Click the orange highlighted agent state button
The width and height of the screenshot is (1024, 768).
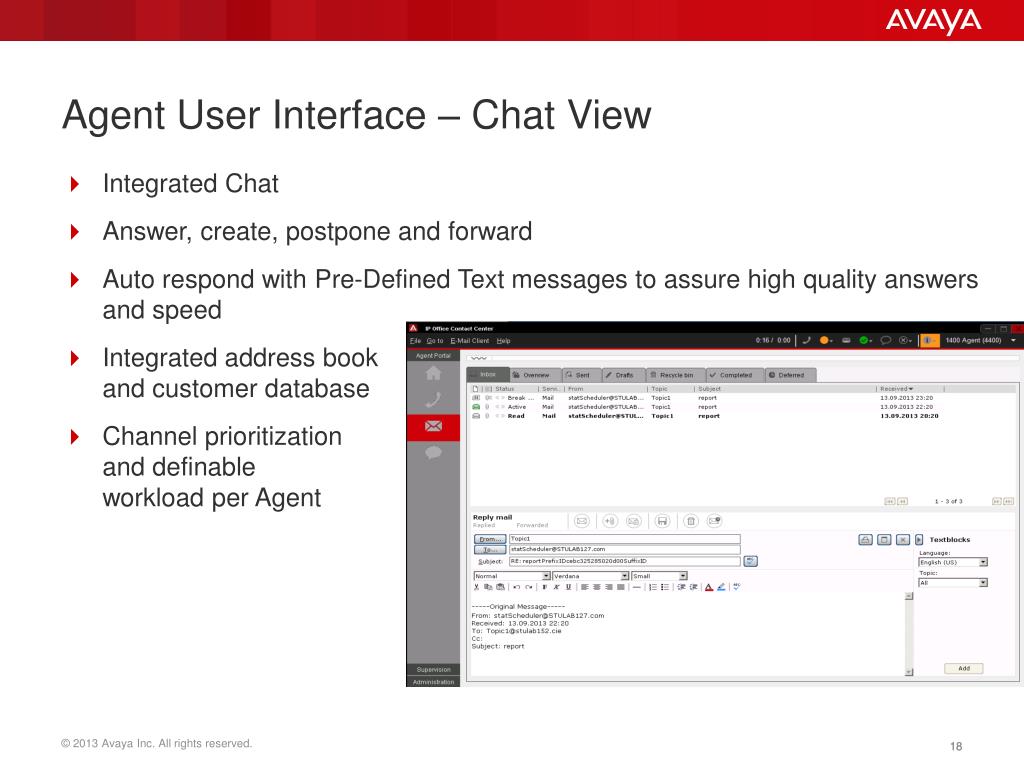(x=929, y=340)
